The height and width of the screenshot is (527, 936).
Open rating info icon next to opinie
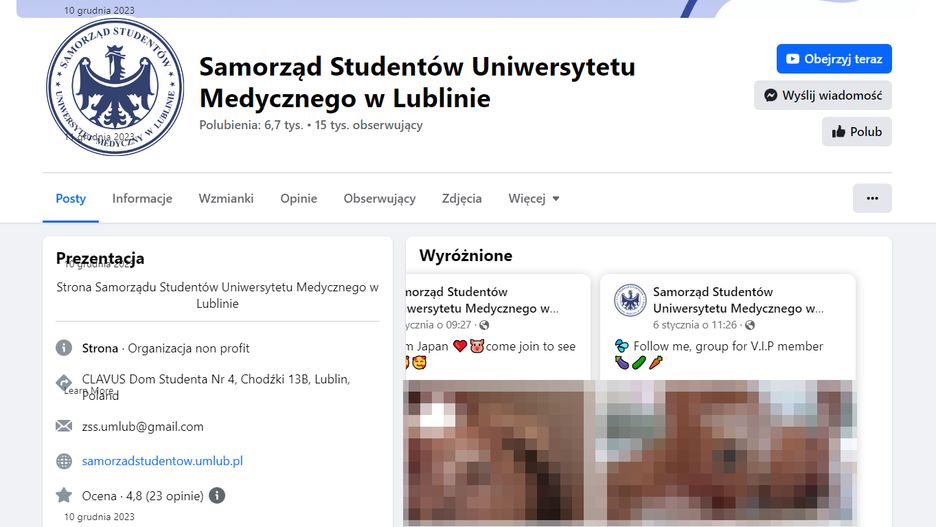coord(217,495)
